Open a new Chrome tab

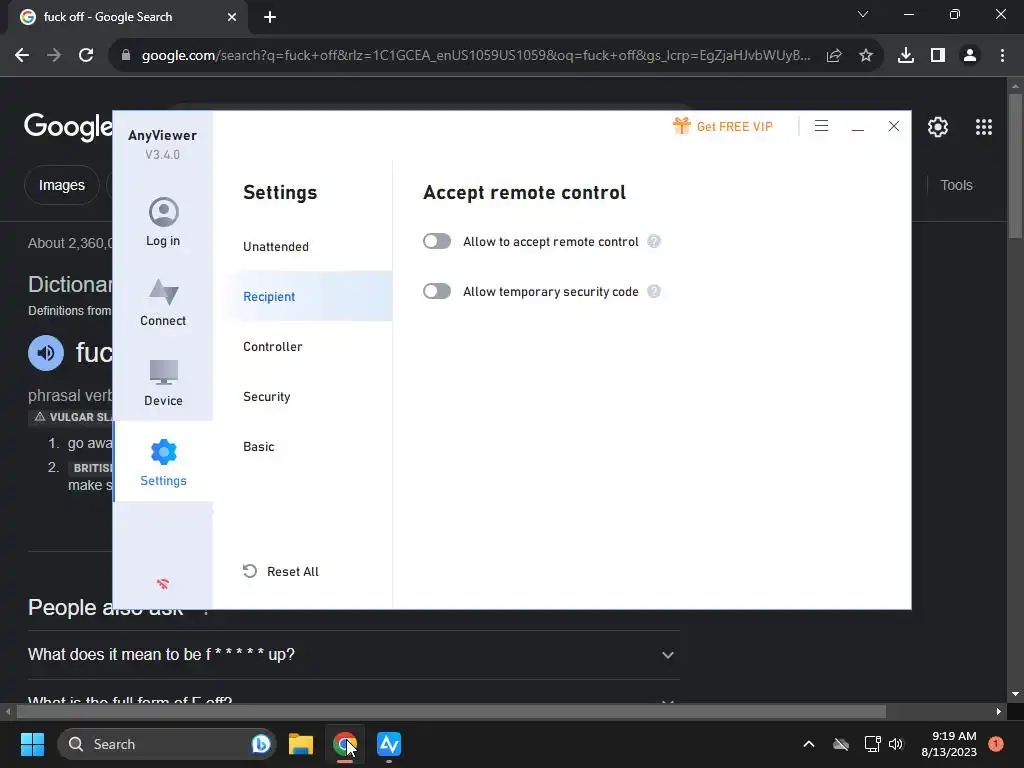point(270,17)
